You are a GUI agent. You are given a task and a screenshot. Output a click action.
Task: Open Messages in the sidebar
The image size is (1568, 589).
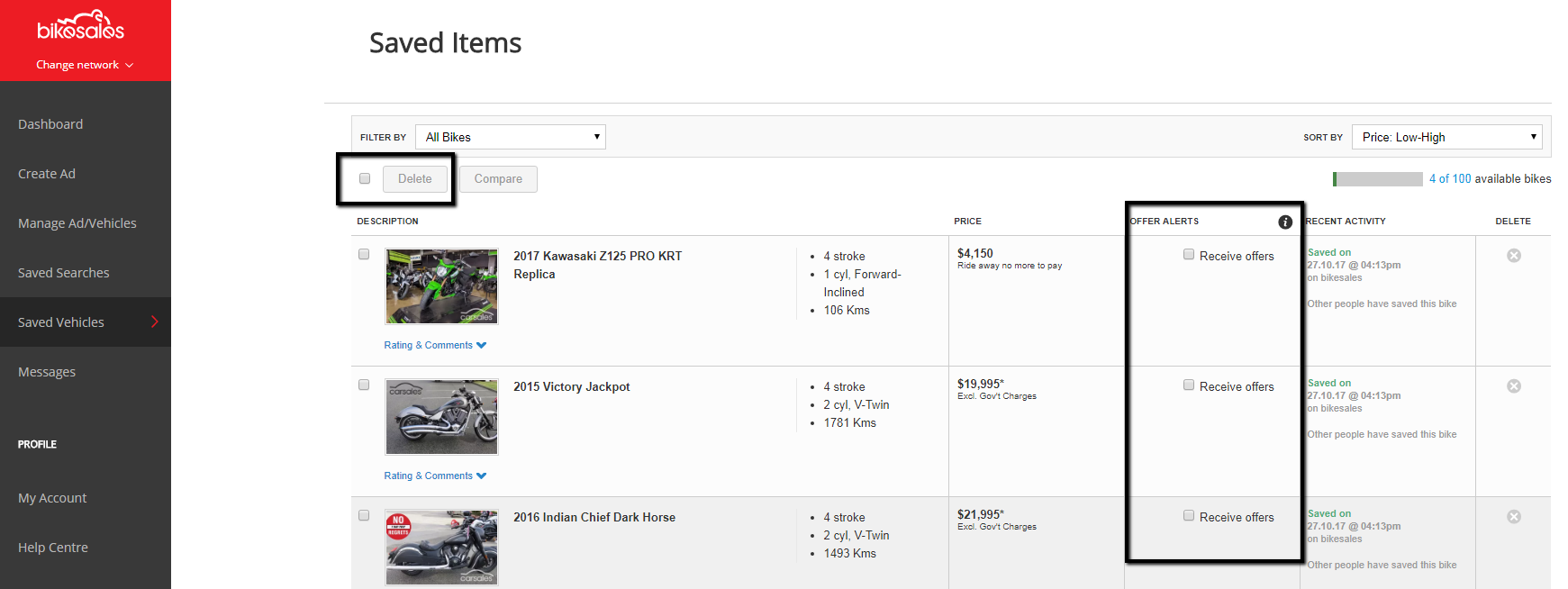click(x=47, y=372)
